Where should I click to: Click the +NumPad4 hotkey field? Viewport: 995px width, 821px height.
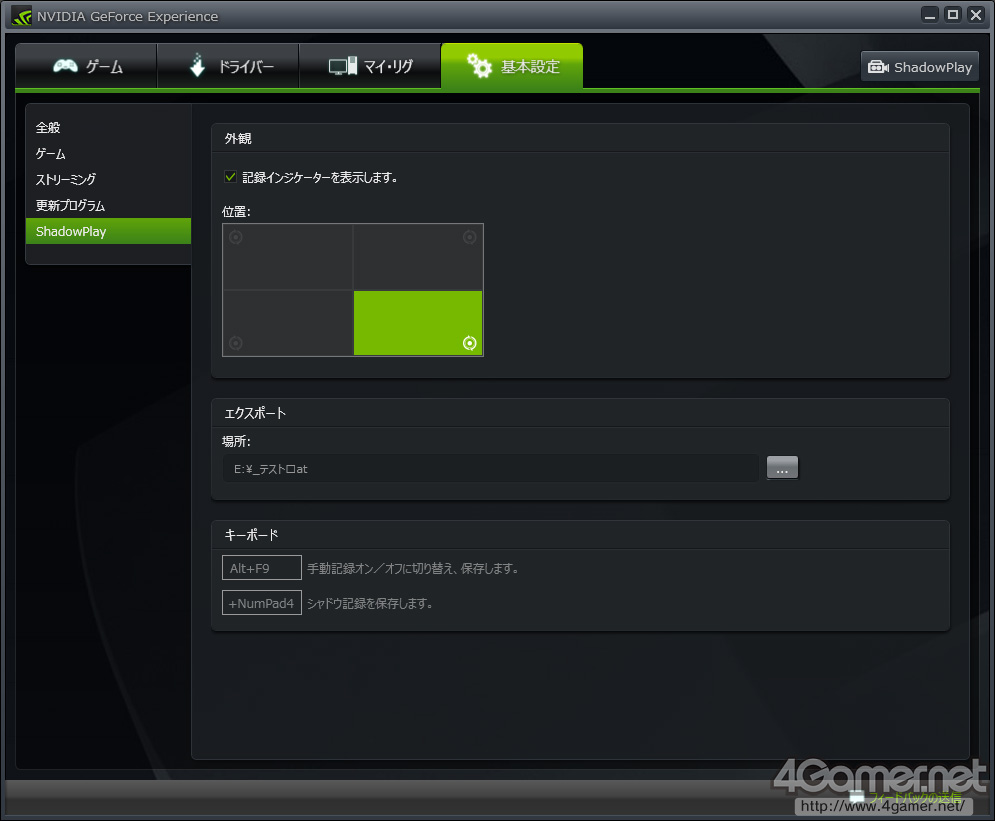(x=261, y=603)
